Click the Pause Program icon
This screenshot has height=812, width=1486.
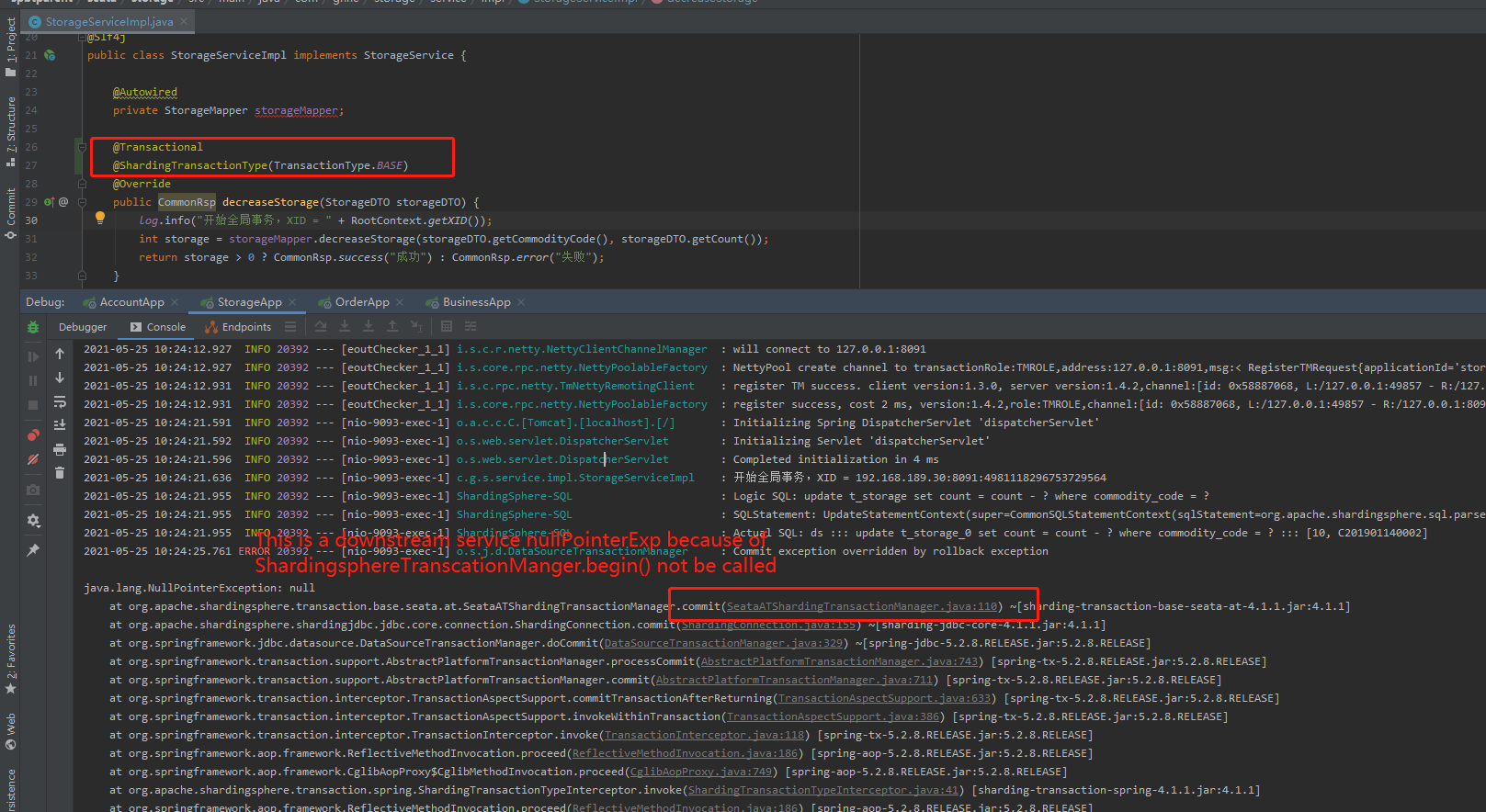pos(33,380)
